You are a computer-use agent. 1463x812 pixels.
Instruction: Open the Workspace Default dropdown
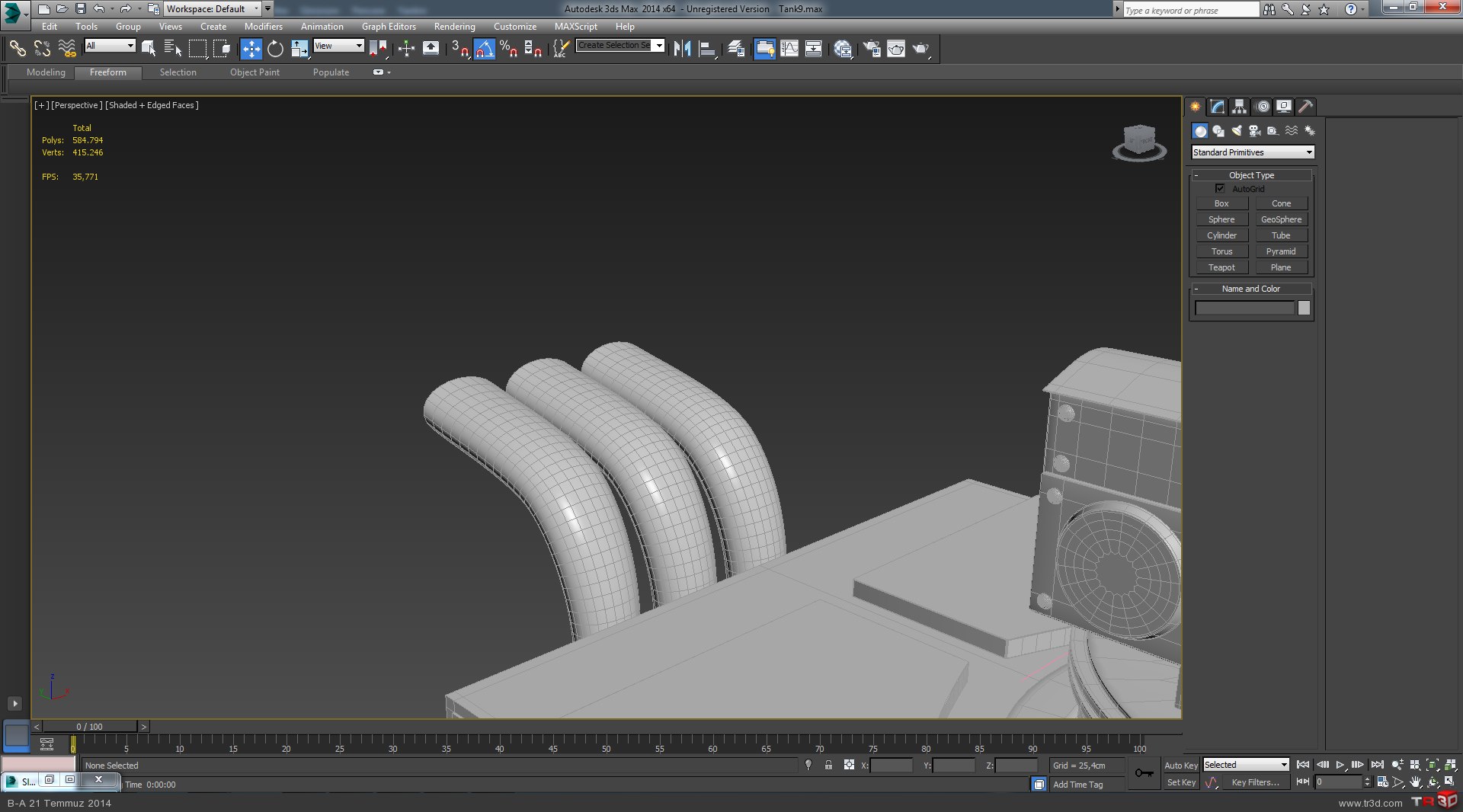212,9
